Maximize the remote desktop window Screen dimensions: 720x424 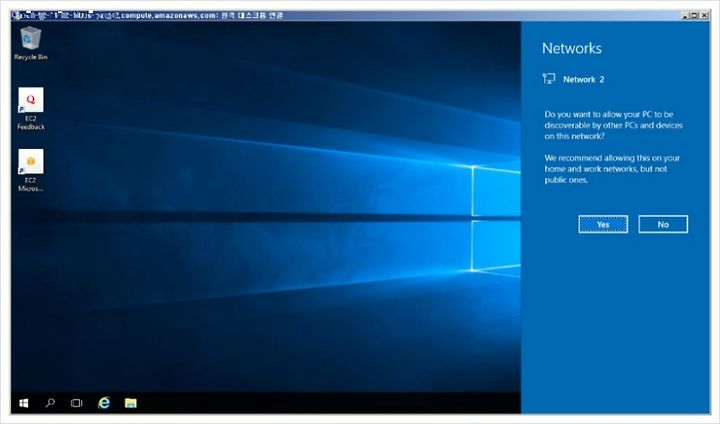pos(695,16)
